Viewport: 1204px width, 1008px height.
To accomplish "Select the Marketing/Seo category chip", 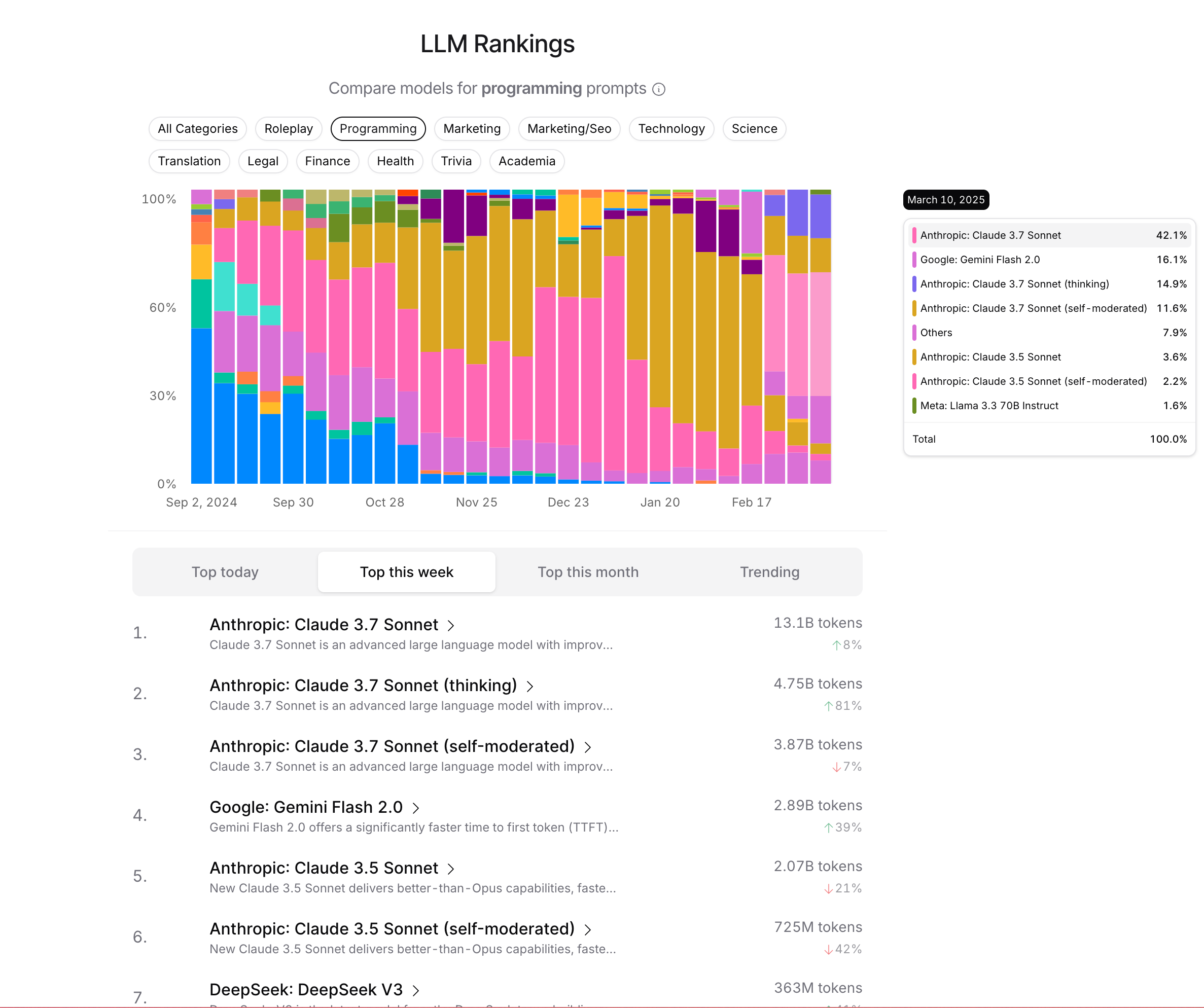I will [x=570, y=128].
